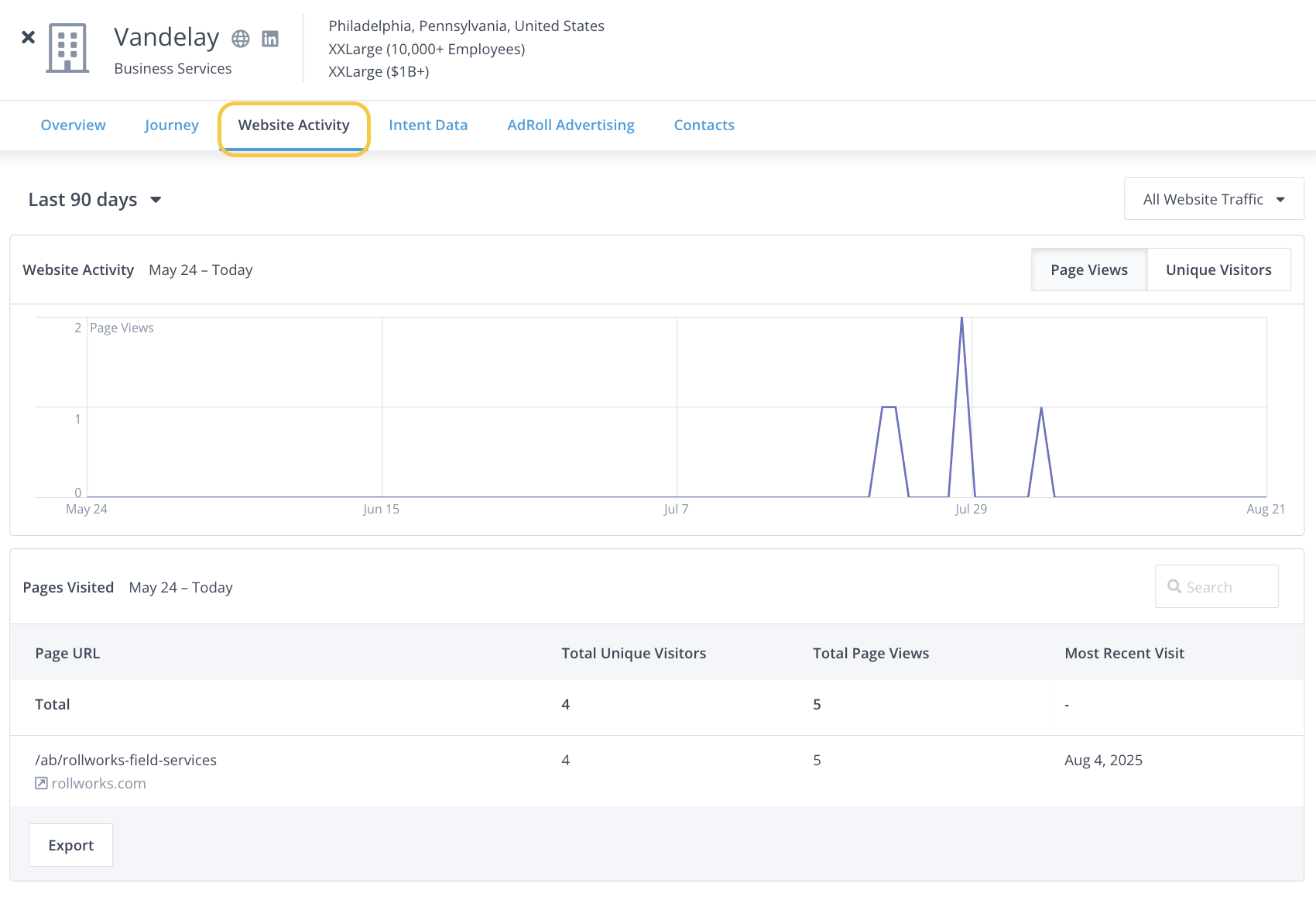Go to the Intent Data tab
This screenshot has width=1316, height=900.
coord(428,125)
